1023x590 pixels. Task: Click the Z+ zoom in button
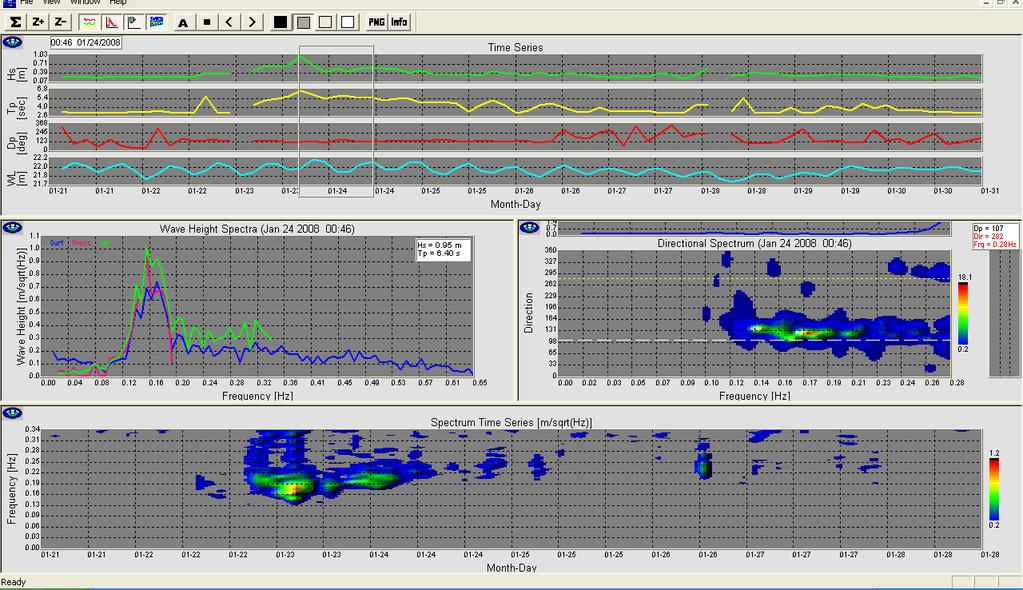pyautogui.click(x=38, y=22)
